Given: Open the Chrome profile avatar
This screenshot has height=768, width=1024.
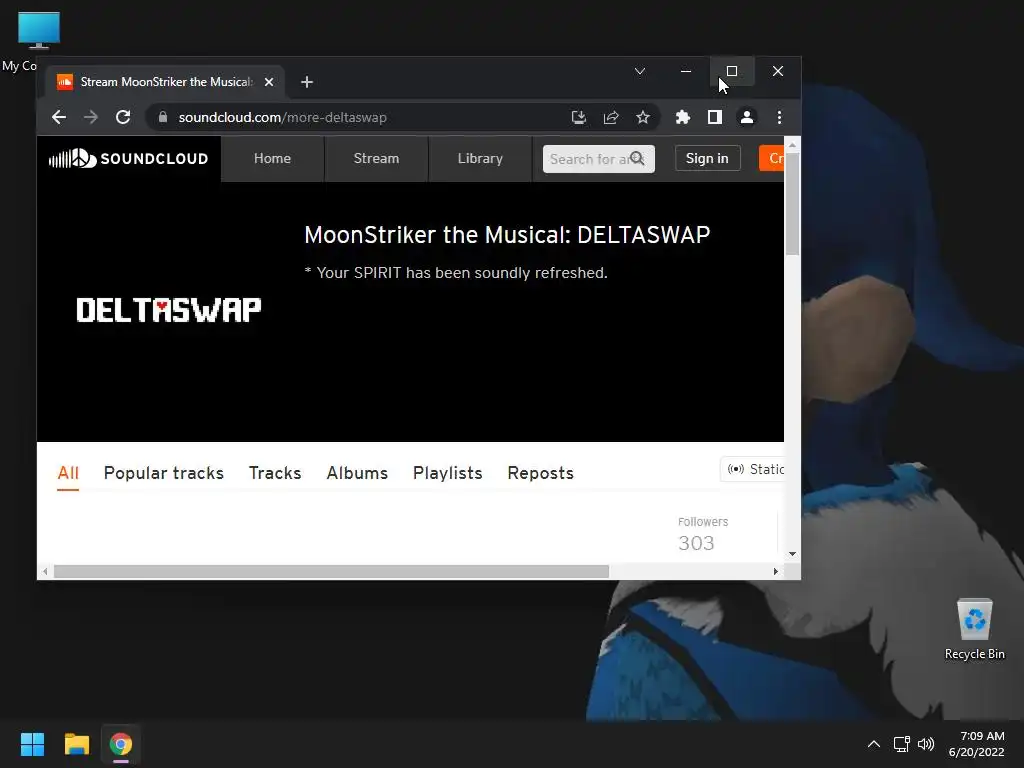Looking at the screenshot, I should click(x=746, y=118).
